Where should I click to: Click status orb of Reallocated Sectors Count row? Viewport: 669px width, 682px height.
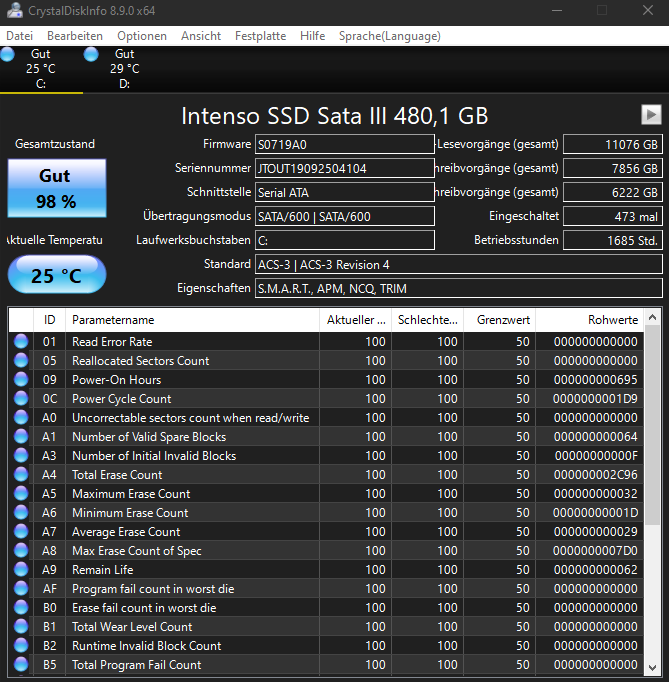21,361
